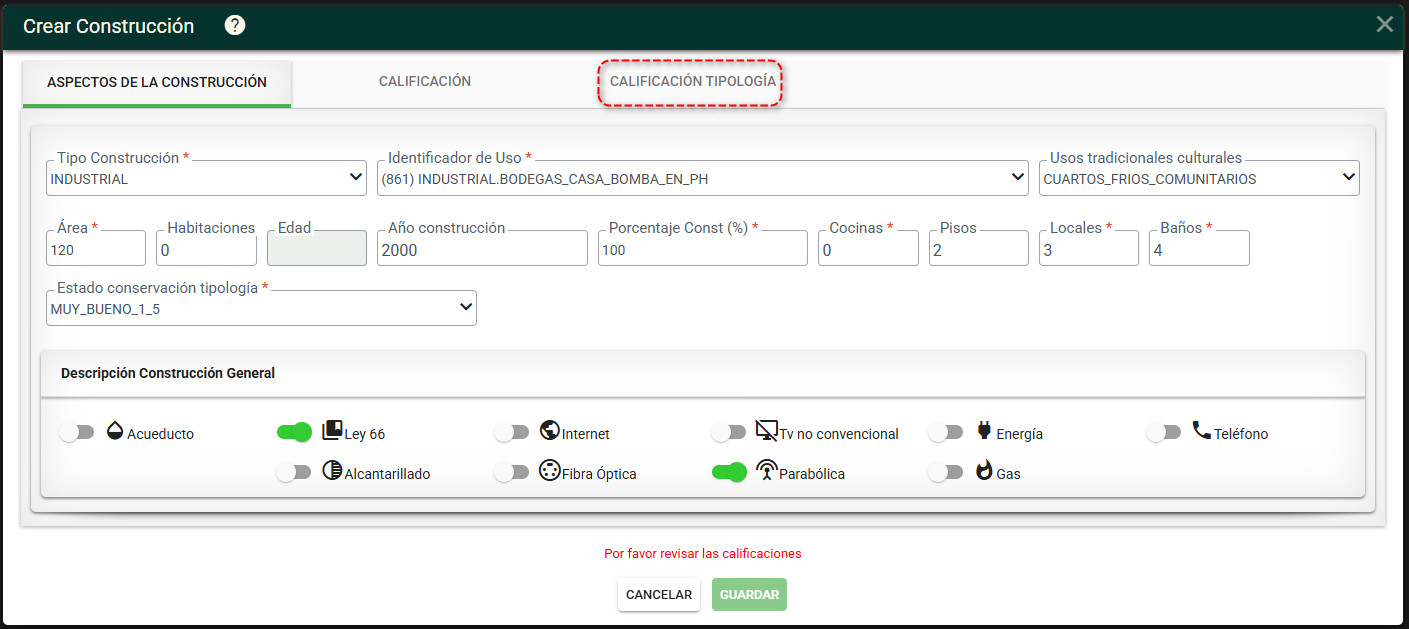Click the Internet globe icon
Viewport: 1409px width, 629px height.
[549, 431]
